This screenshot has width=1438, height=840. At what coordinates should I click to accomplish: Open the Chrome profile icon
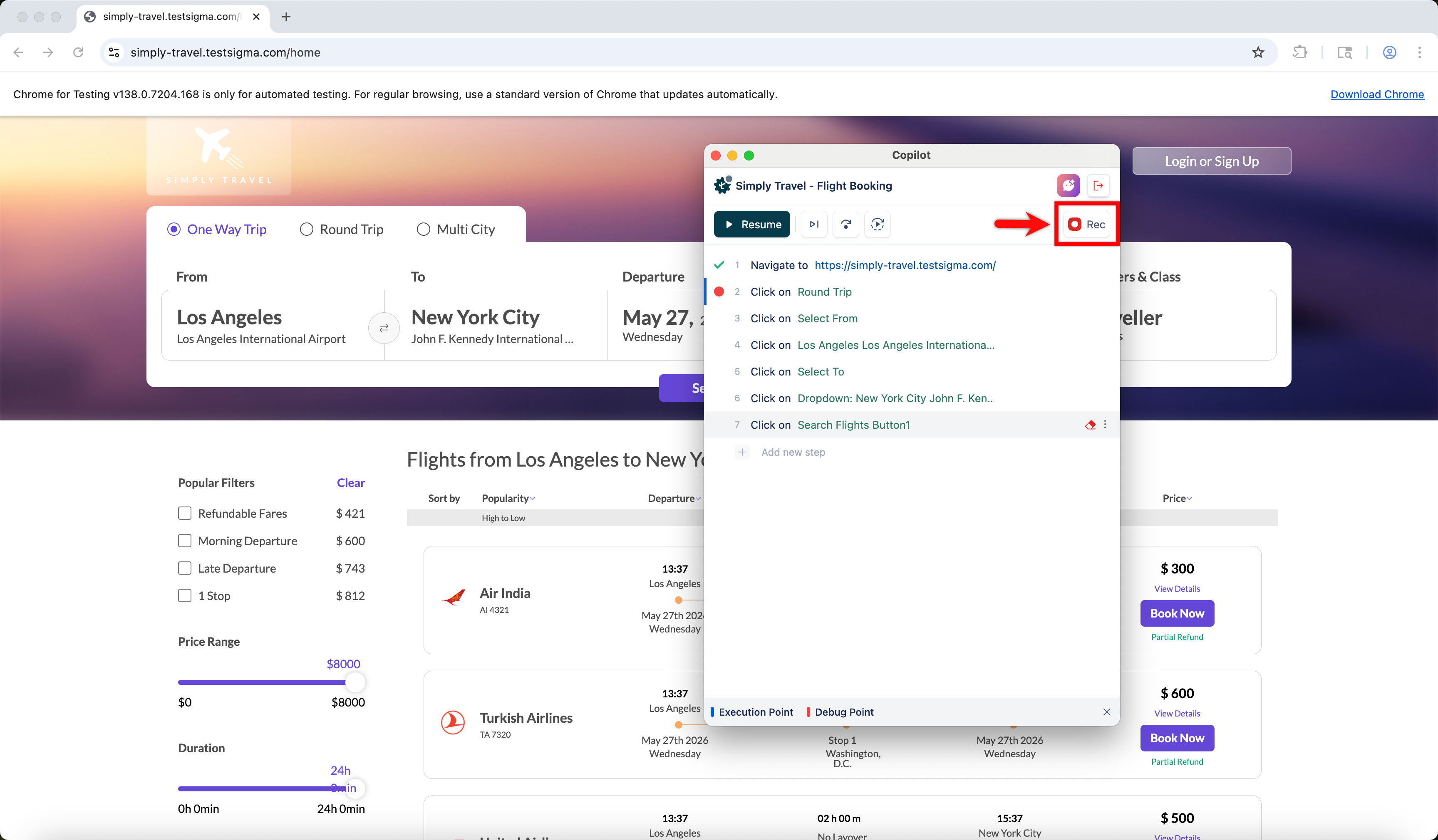pos(1389,52)
